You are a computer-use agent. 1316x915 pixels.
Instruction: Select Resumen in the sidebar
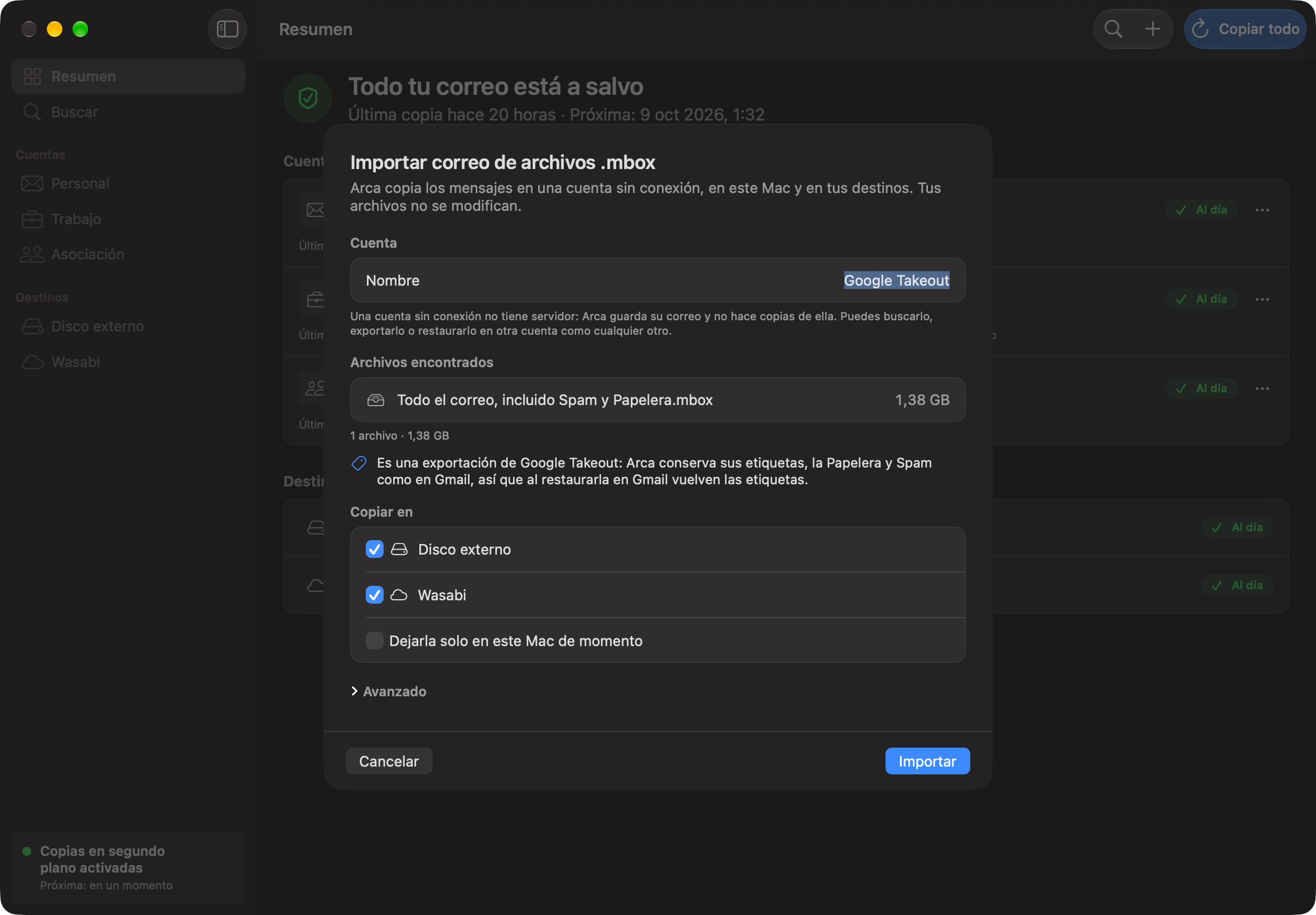click(x=128, y=76)
